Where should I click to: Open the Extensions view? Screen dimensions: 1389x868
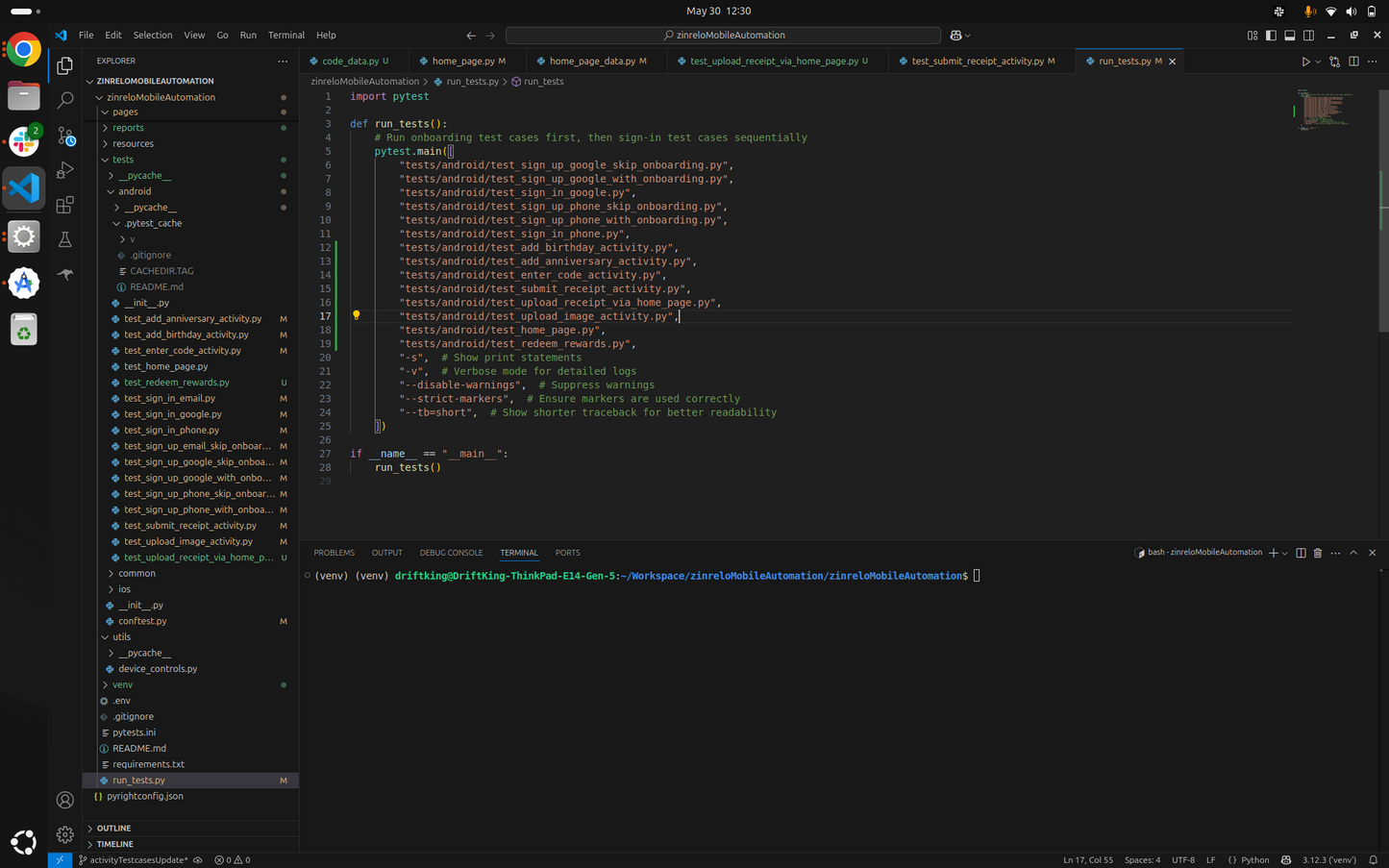65,205
